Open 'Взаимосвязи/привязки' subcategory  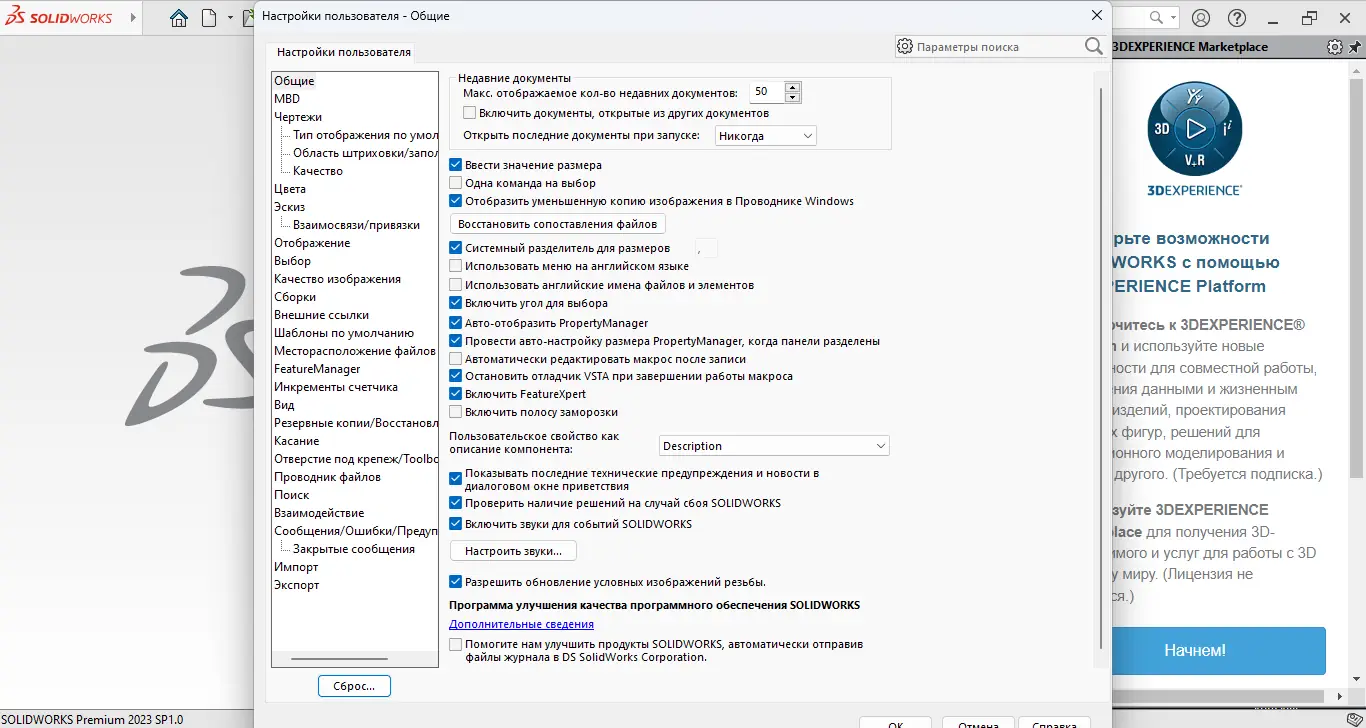pyautogui.click(x=356, y=225)
